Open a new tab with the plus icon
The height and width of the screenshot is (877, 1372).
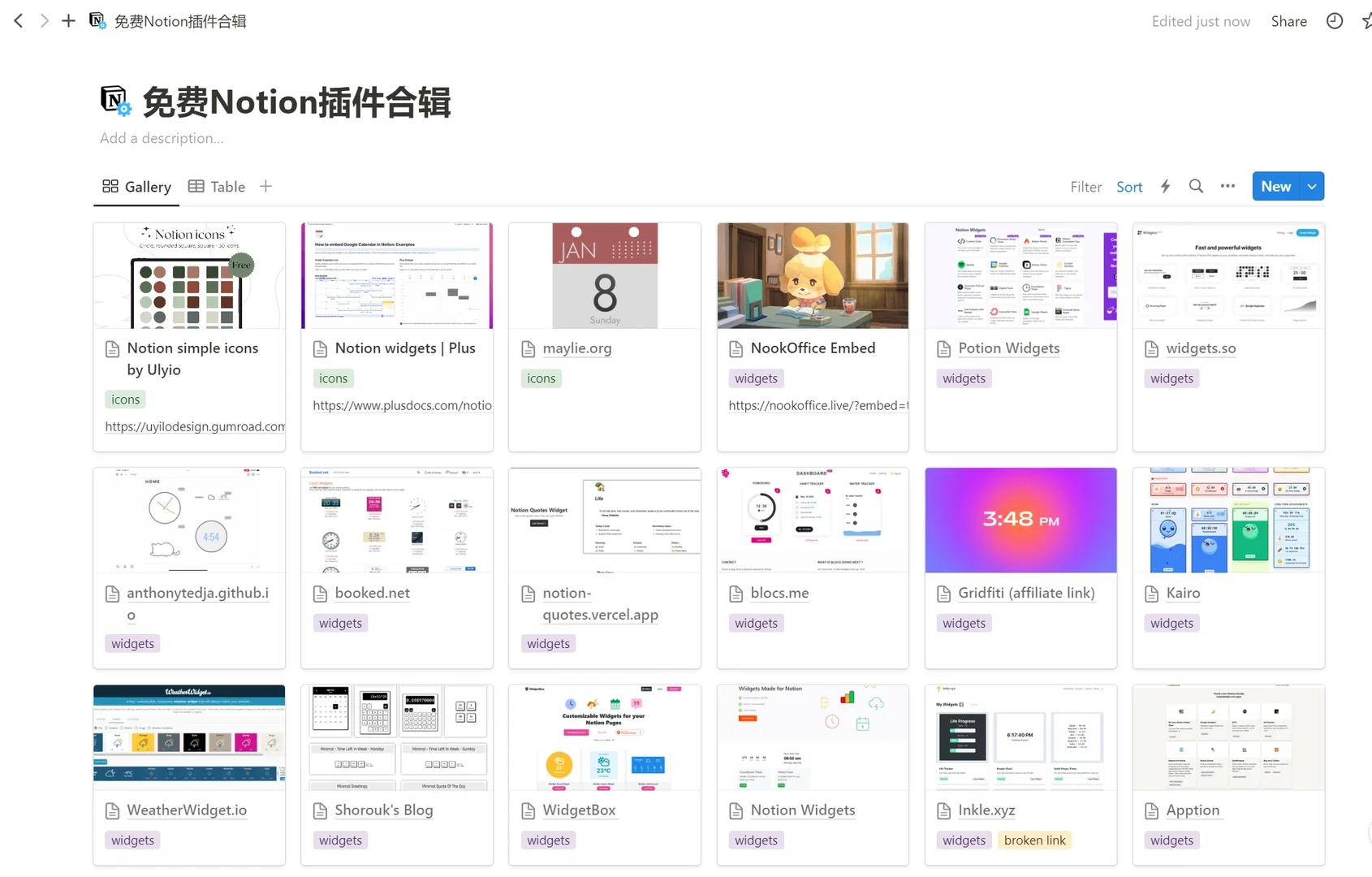pos(68,20)
